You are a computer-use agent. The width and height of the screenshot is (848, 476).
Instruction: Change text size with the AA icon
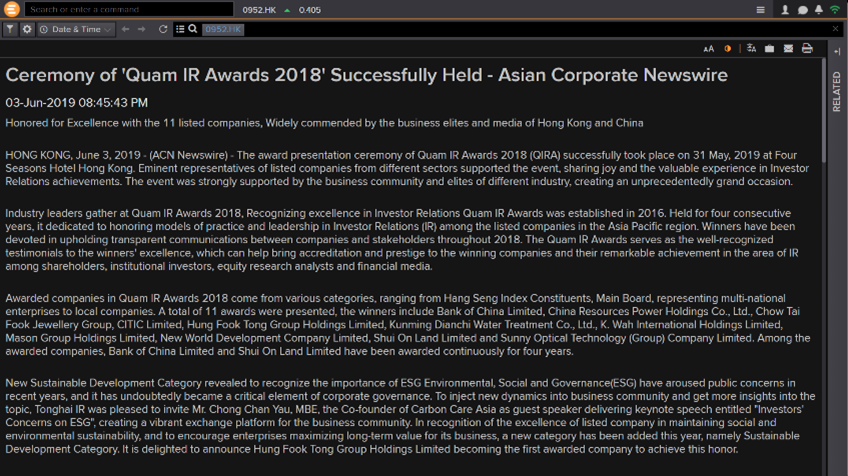(708, 49)
